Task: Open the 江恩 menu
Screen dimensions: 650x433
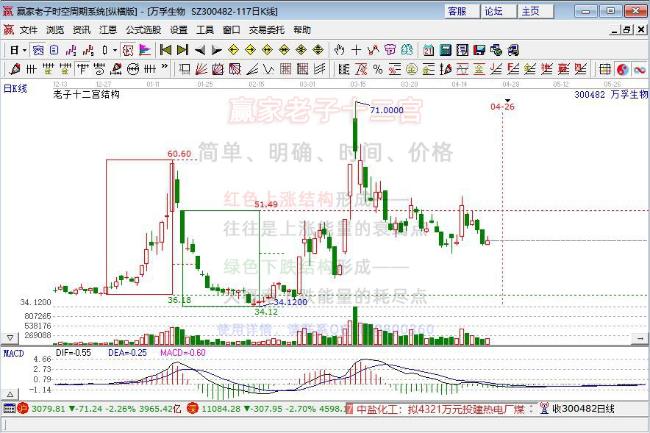Action: [108, 30]
